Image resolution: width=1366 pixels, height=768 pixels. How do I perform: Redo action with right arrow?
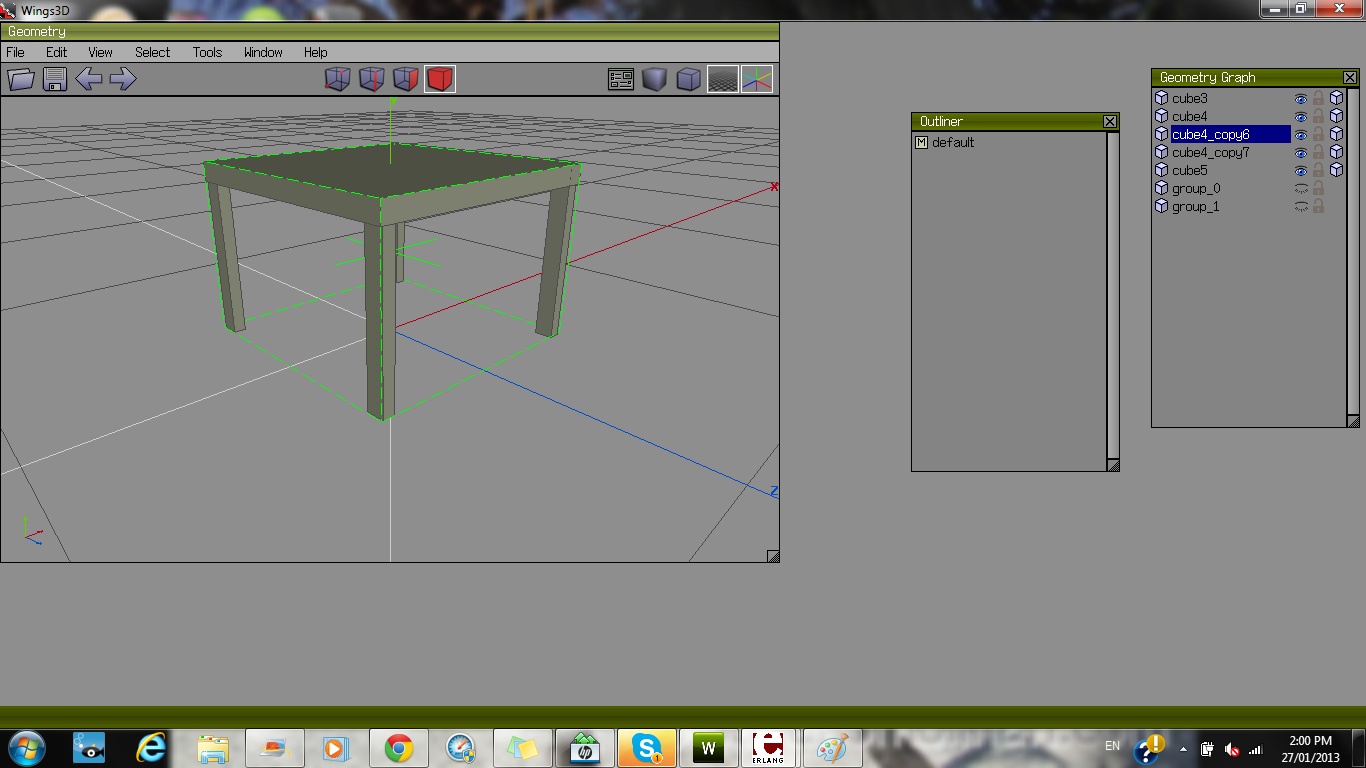123,79
